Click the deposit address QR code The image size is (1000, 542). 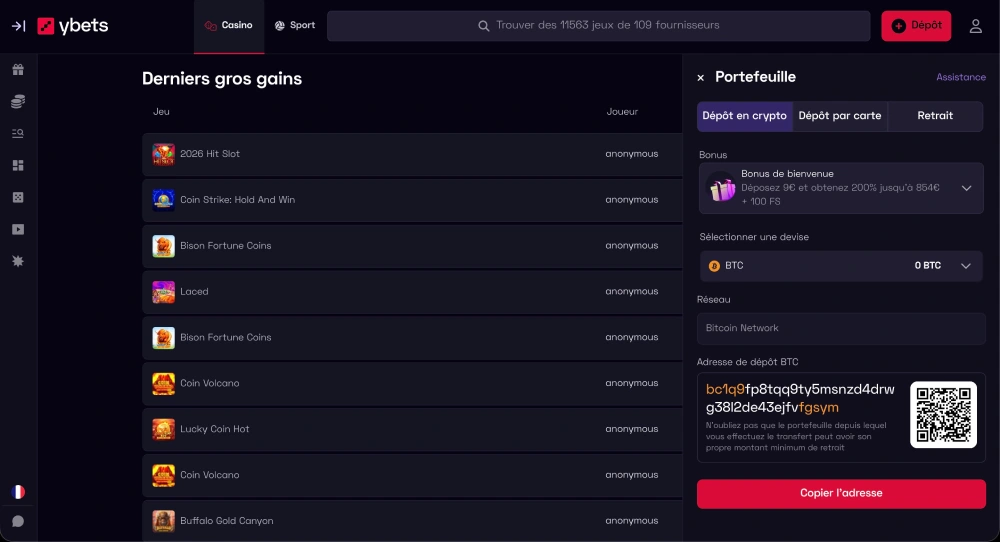[x=943, y=414]
